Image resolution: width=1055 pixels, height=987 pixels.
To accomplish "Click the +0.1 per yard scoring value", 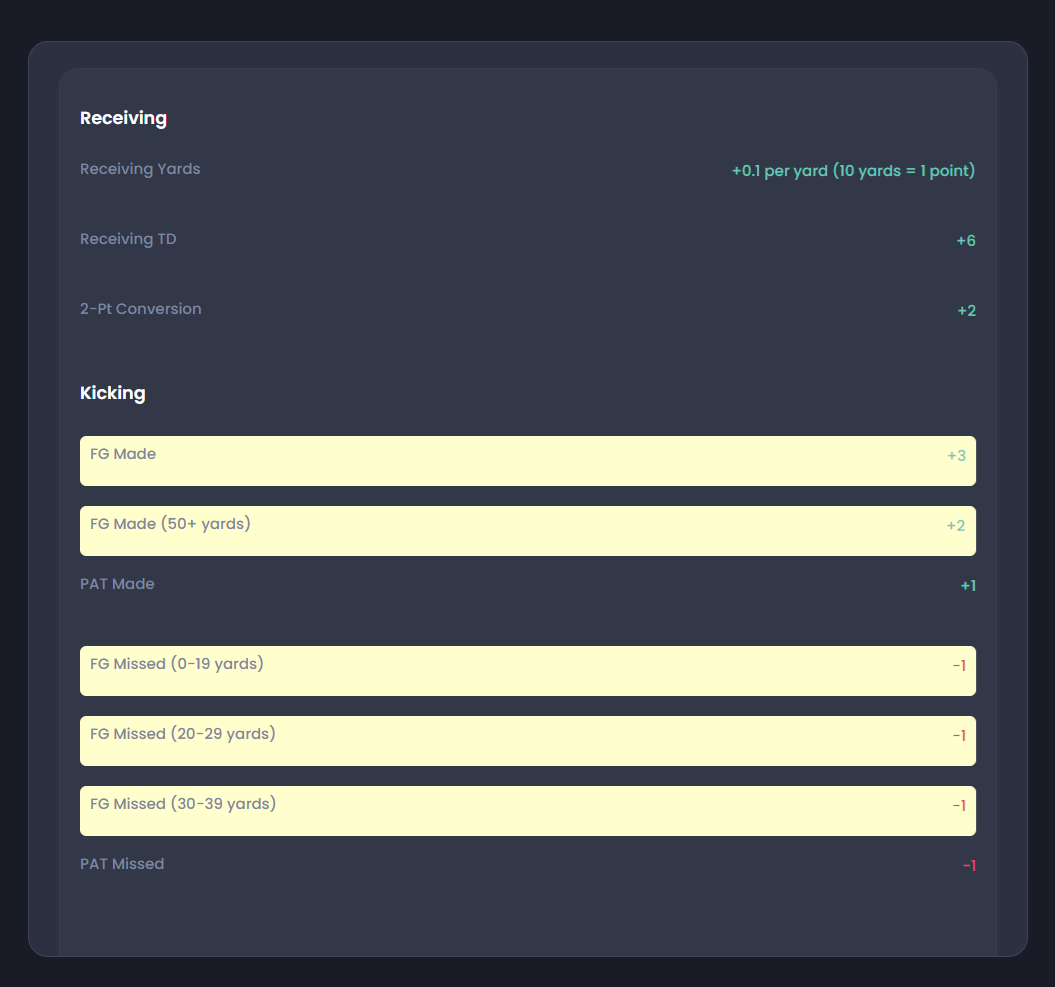I will coord(852,171).
